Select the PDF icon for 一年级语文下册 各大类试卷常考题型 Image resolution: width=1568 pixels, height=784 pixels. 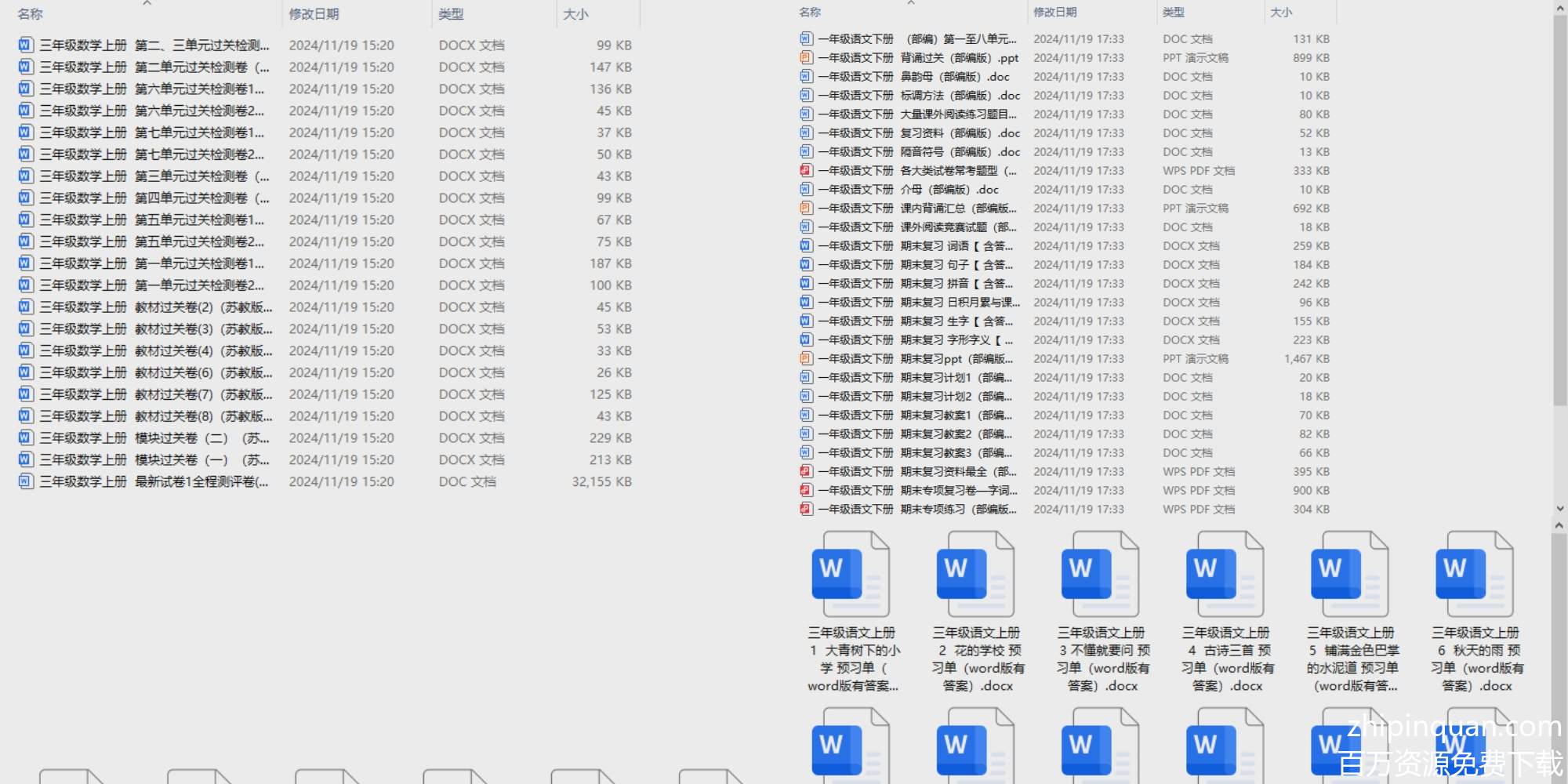(x=806, y=170)
